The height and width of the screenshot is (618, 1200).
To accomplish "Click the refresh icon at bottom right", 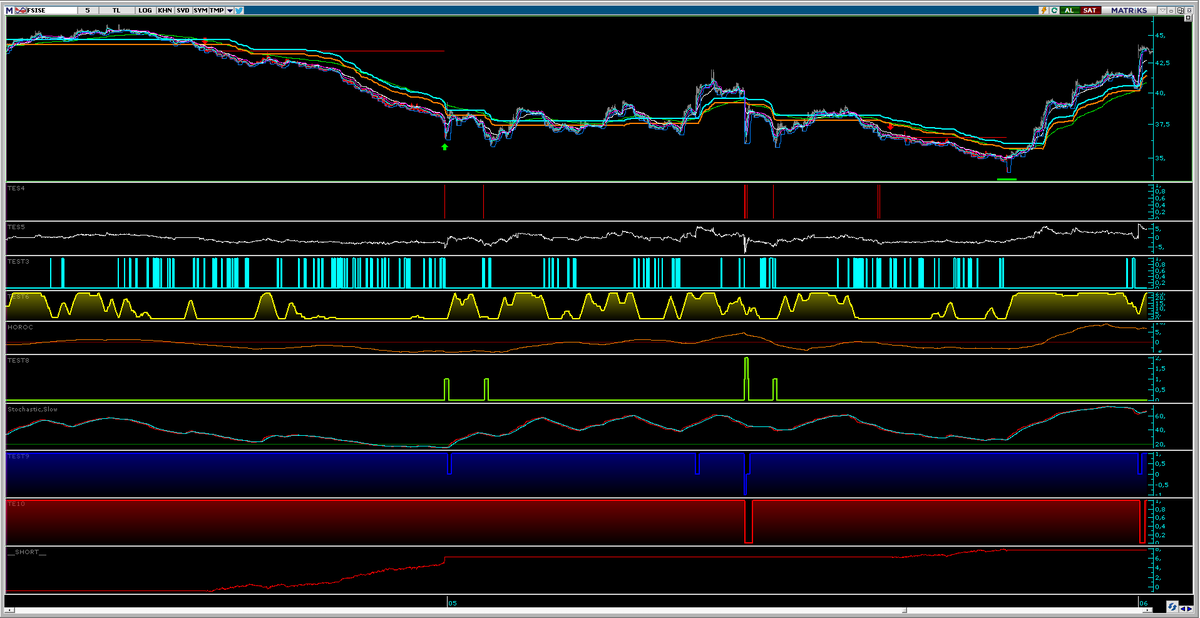I will 1172,606.
